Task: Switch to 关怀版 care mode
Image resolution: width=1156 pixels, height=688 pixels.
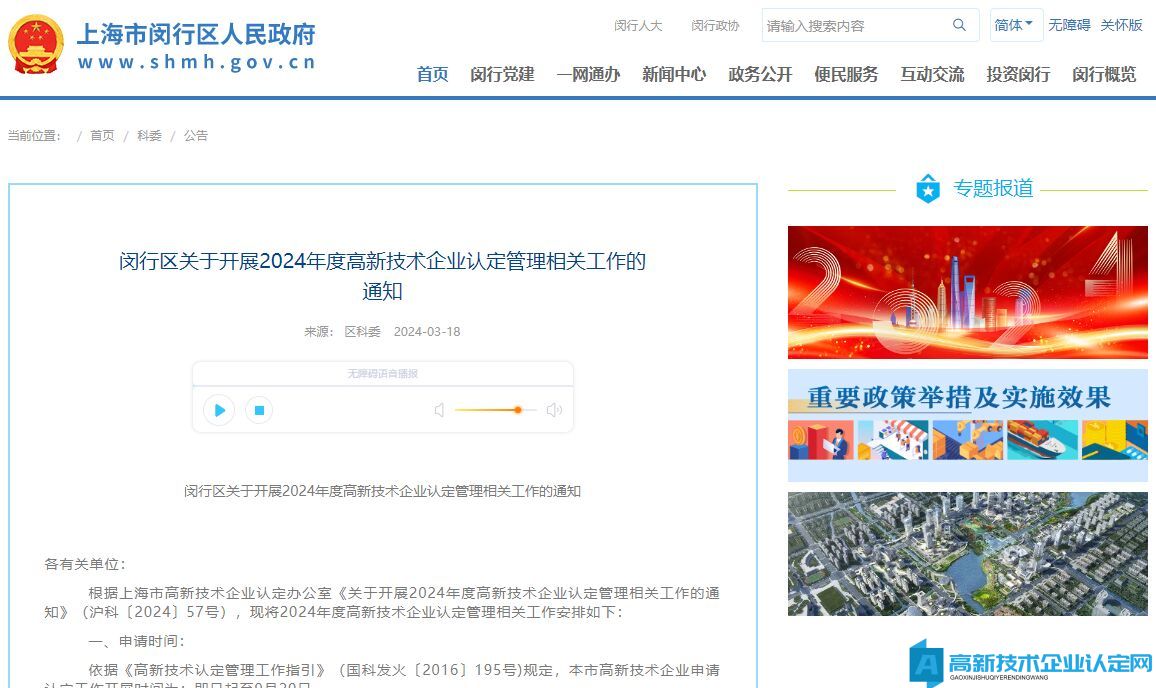Action: (x=1121, y=25)
